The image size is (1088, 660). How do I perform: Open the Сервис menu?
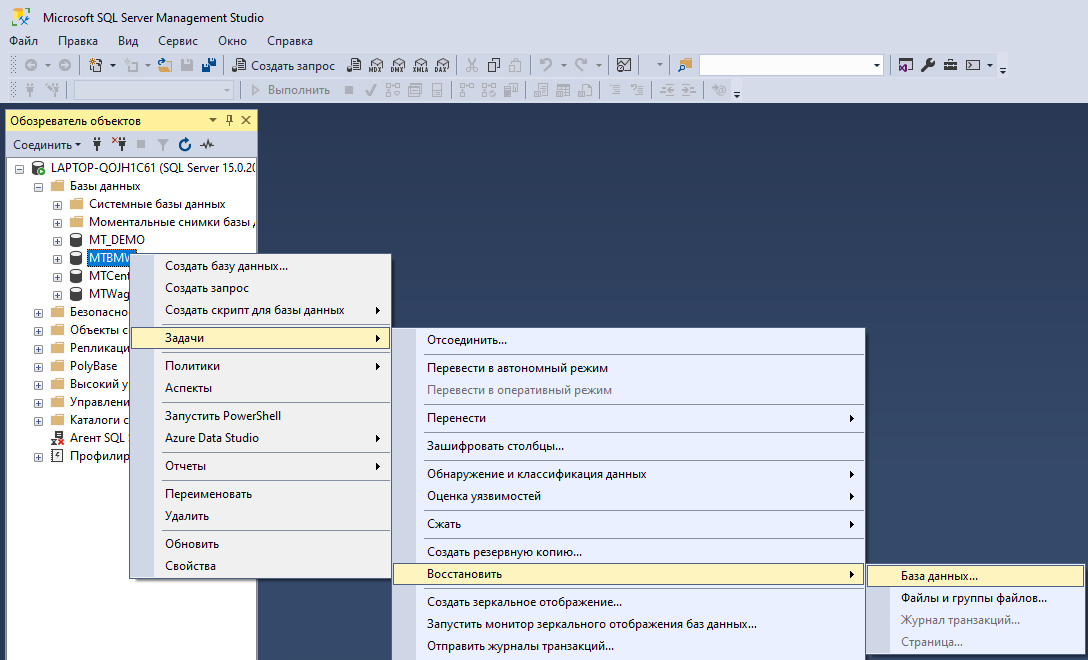click(x=178, y=41)
